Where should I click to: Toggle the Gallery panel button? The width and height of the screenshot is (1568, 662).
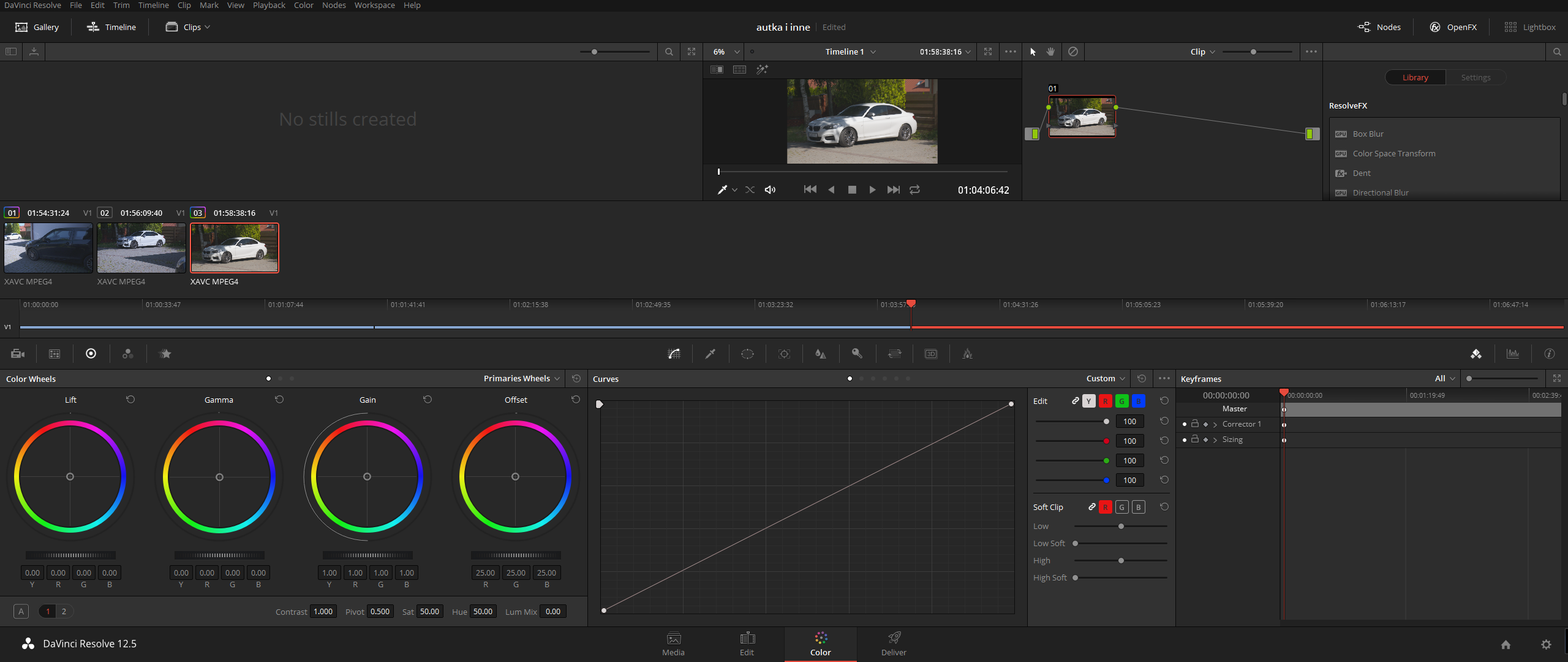pyautogui.click(x=37, y=27)
